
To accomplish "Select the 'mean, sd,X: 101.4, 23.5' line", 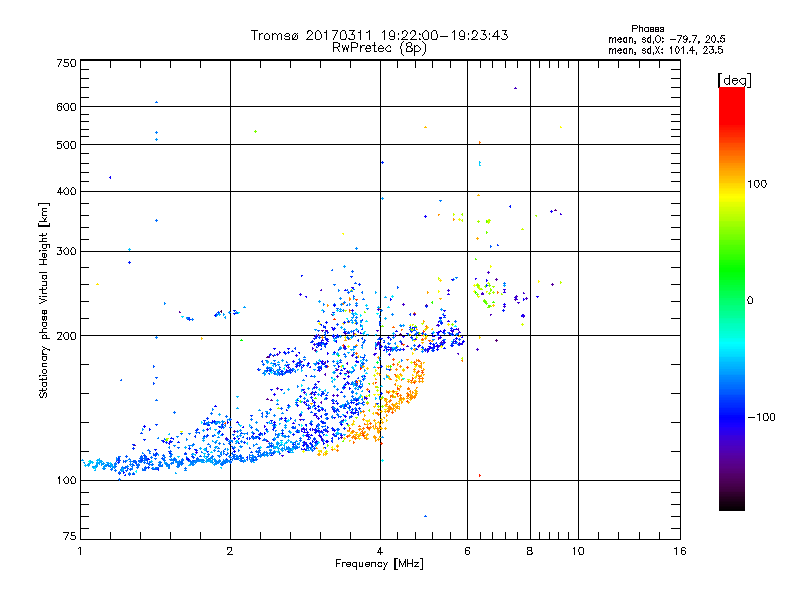I will tap(665, 50).
